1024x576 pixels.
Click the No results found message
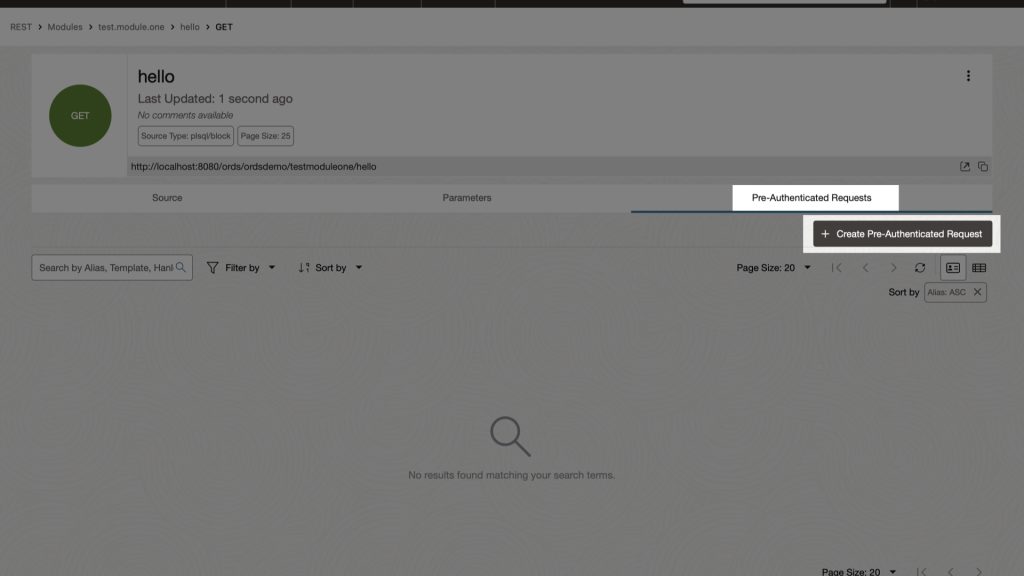[511, 475]
